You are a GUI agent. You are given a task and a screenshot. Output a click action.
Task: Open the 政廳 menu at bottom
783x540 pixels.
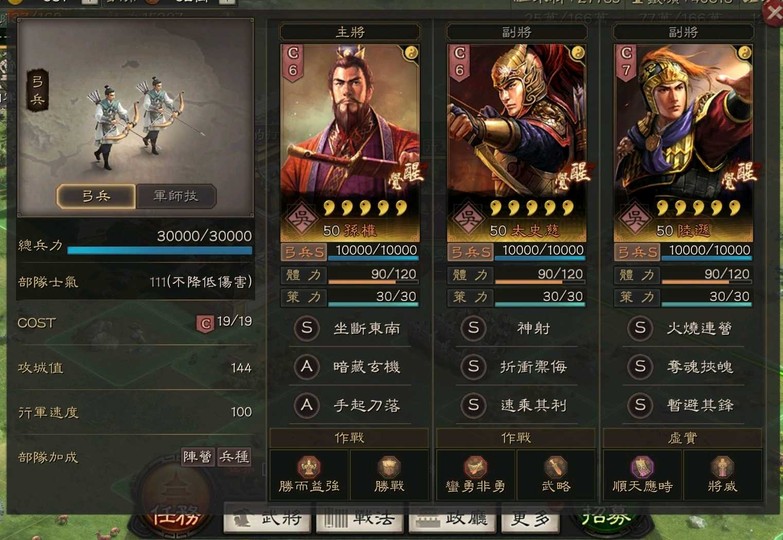[452, 519]
